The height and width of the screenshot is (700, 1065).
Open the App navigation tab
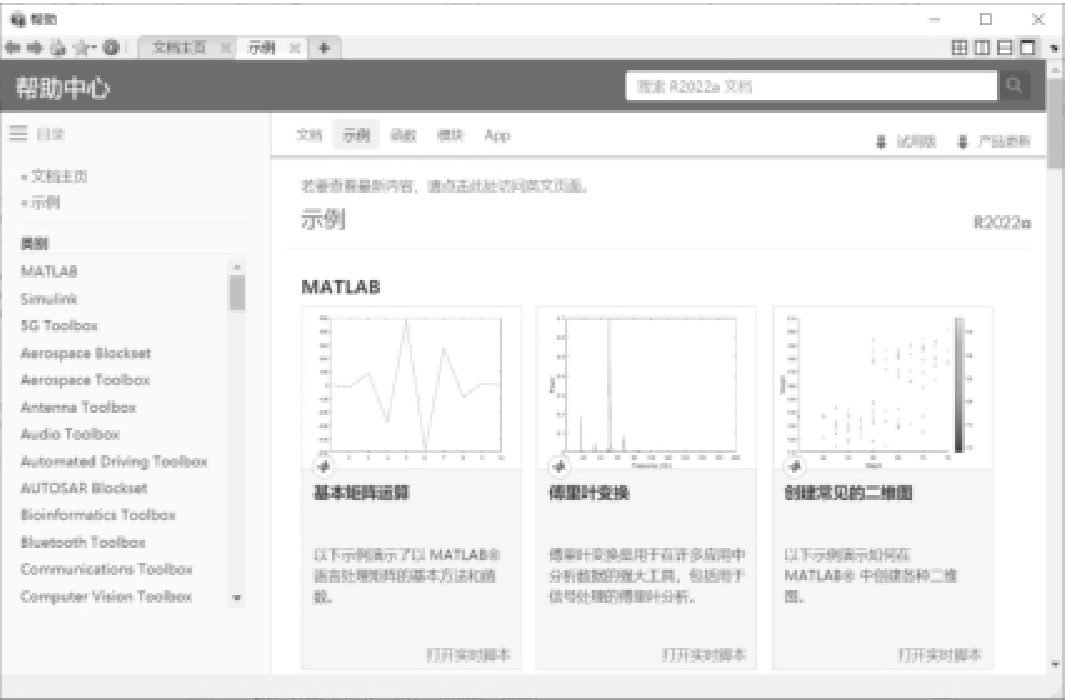point(497,136)
